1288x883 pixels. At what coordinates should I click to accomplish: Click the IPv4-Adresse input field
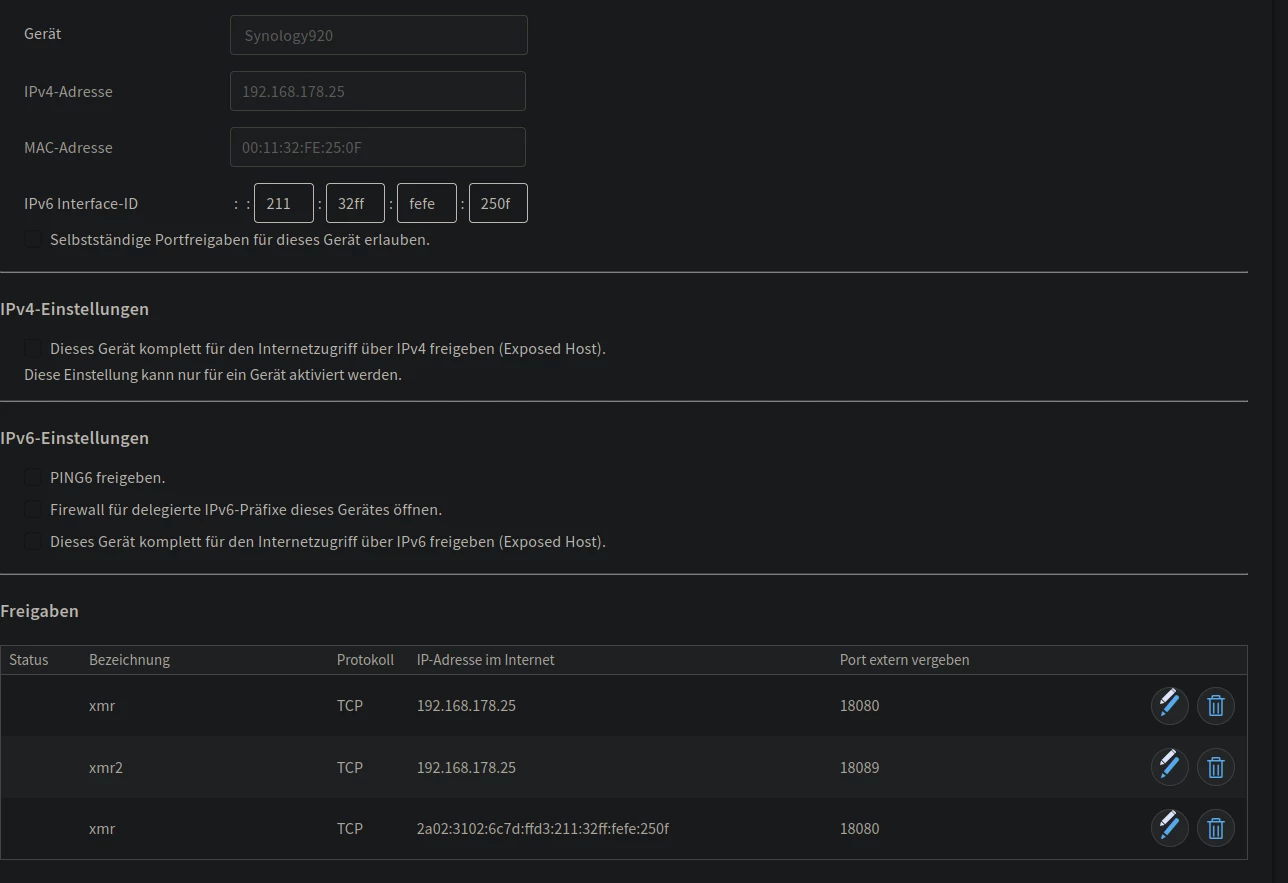pyautogui.click(x=378, y=91)
